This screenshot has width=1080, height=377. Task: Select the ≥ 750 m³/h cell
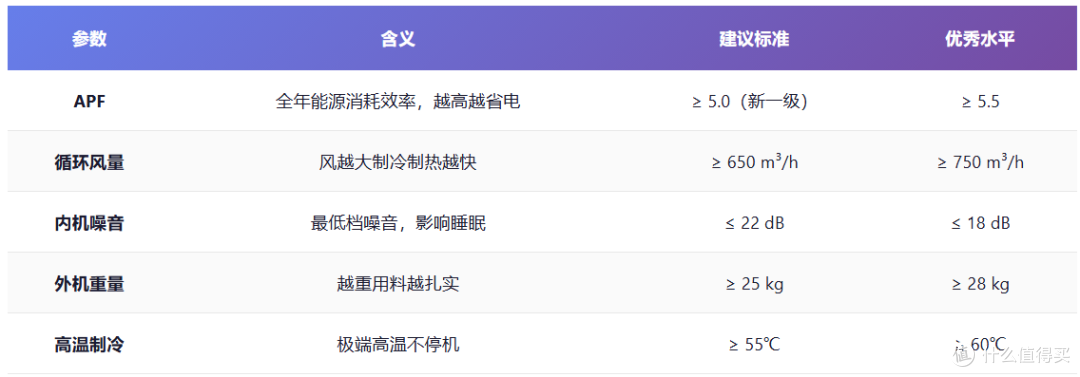980,162
